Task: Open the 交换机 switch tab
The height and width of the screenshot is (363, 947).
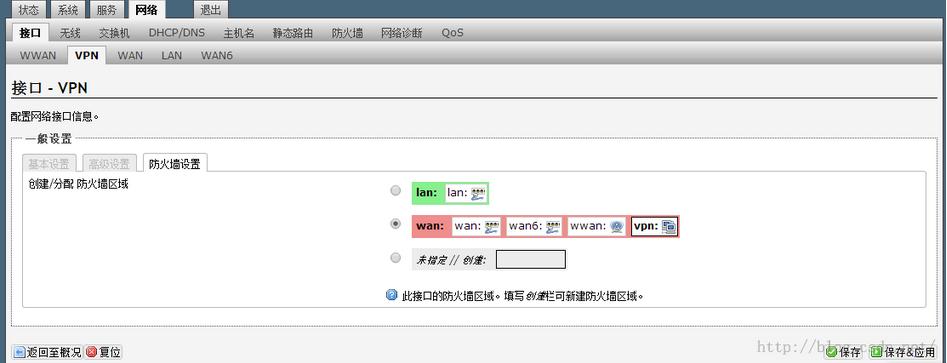Action: pyautogui.click(x=114, y=33)
